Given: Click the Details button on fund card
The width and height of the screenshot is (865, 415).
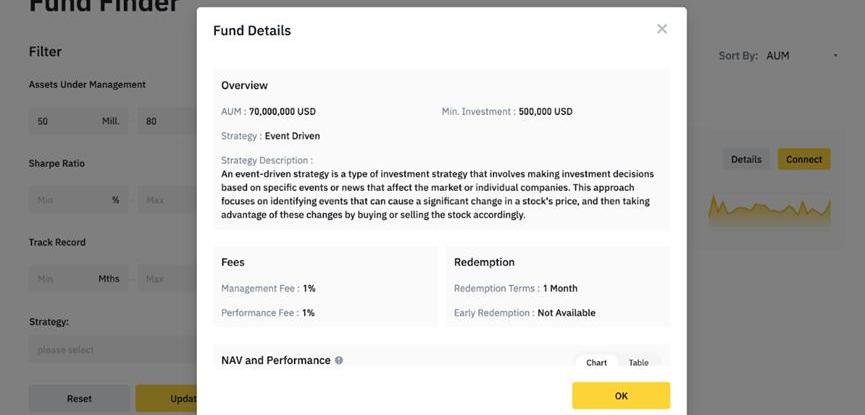Looking at the screenshot, I should 746,159.
